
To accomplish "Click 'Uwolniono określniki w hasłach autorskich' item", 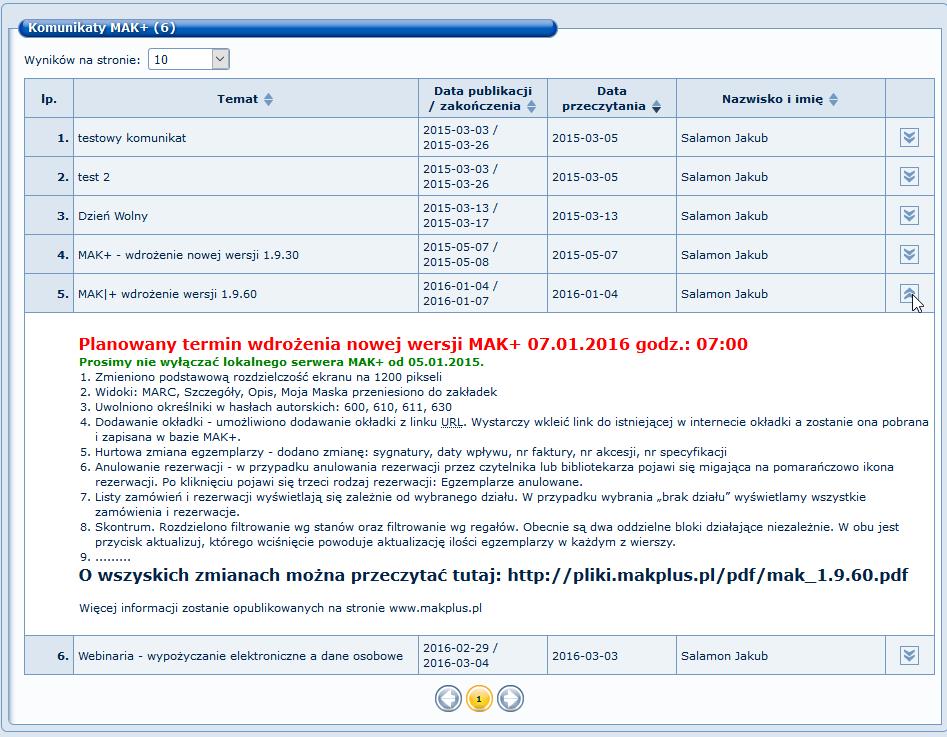I will pos(273,407).
